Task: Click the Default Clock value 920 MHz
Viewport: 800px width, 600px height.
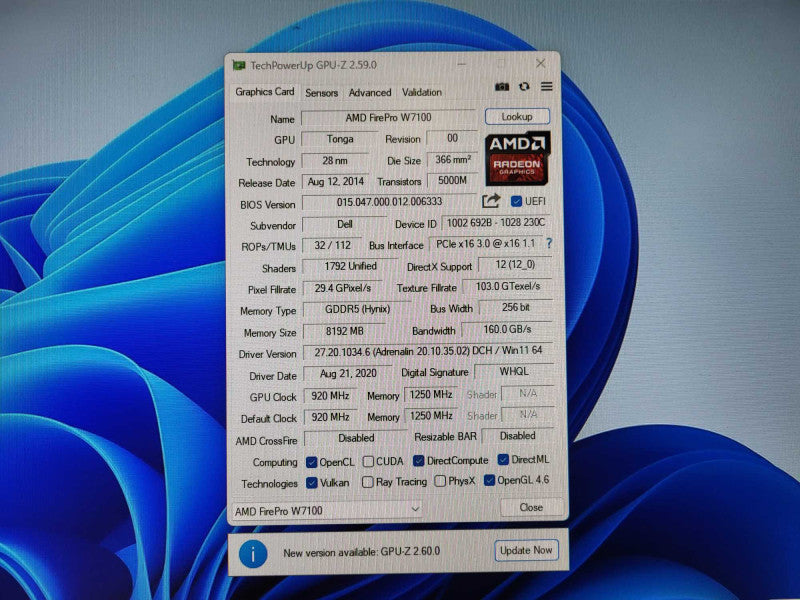Action: coord(330,417)
